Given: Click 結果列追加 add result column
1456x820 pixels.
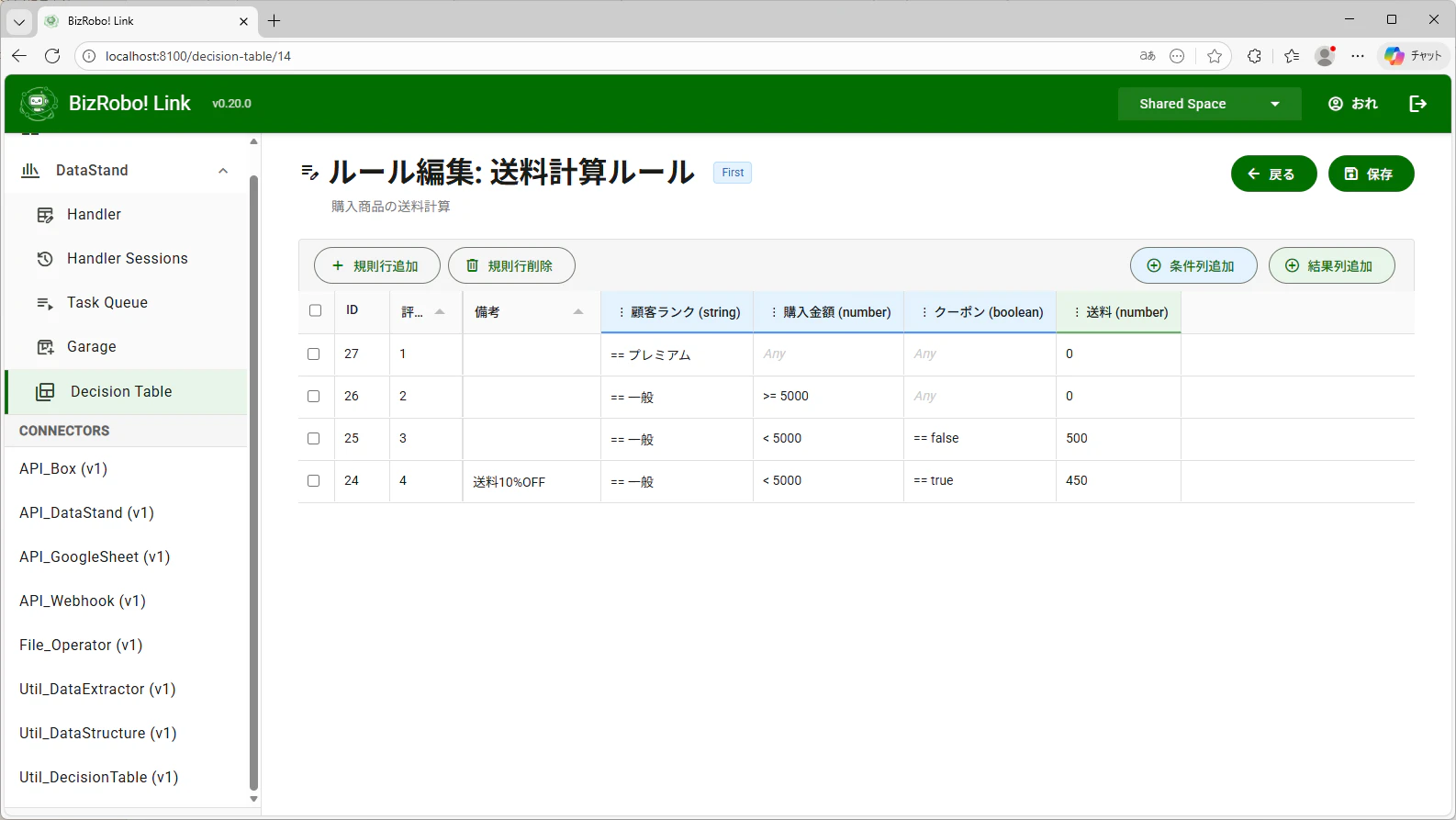Looking at the screenshot, I should tap(1332, 265).
